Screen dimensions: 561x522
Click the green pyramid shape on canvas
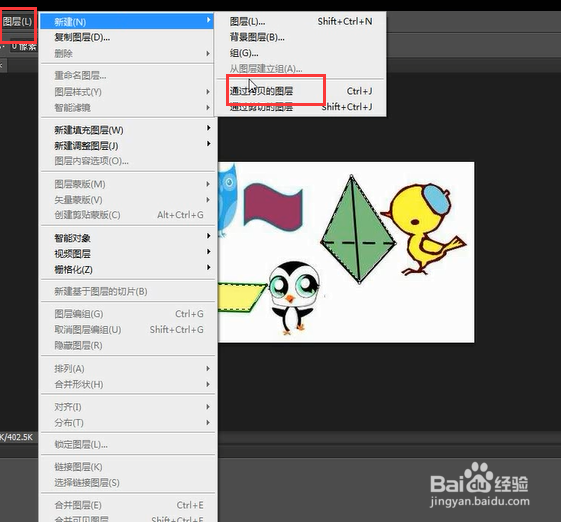point(358,229)
